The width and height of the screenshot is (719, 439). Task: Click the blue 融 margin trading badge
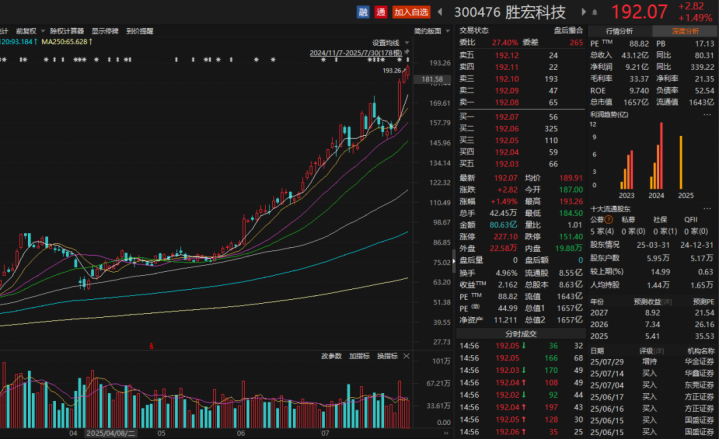[x=363, y=12]
